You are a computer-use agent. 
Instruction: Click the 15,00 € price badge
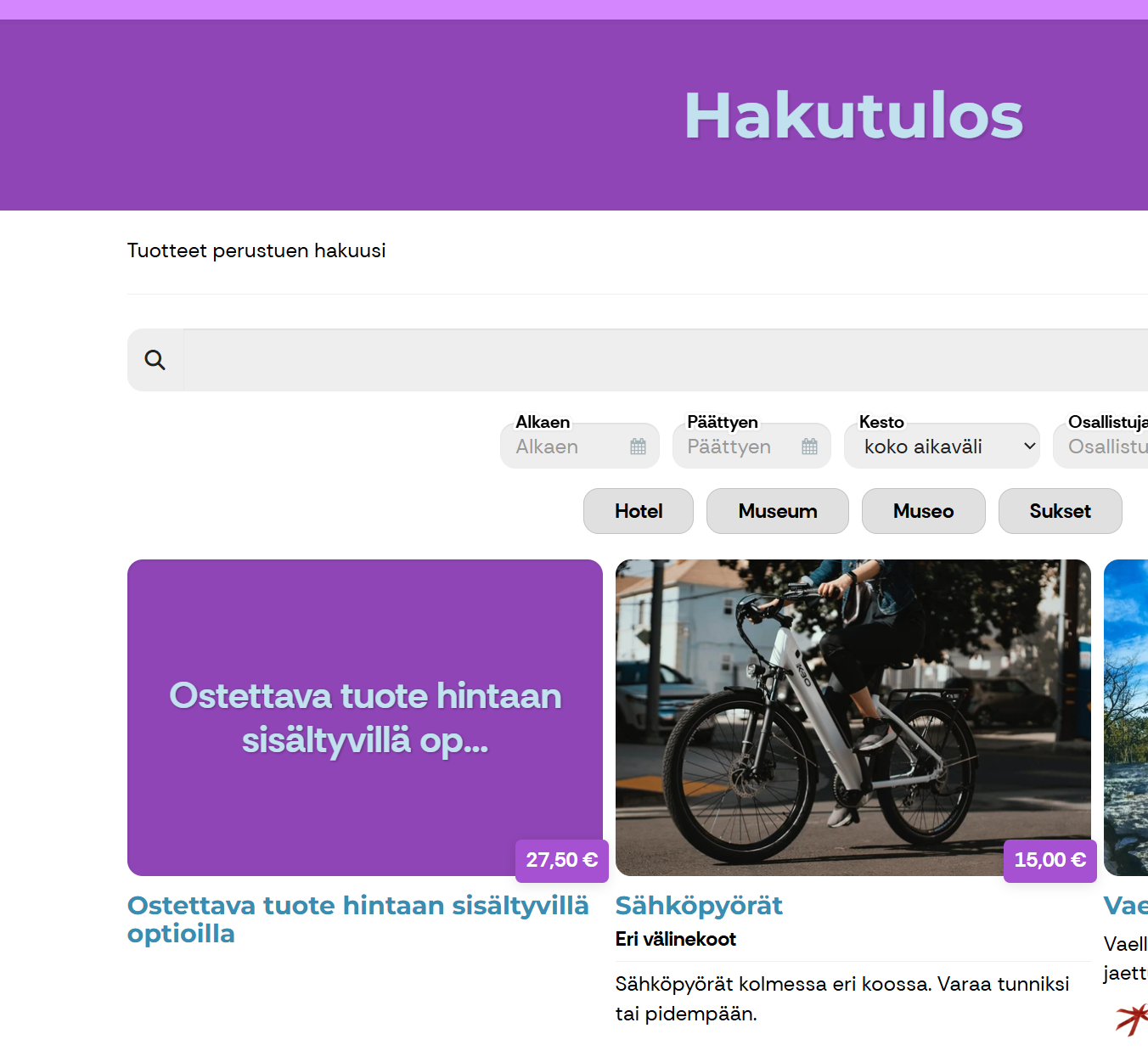pos(1050,861)
